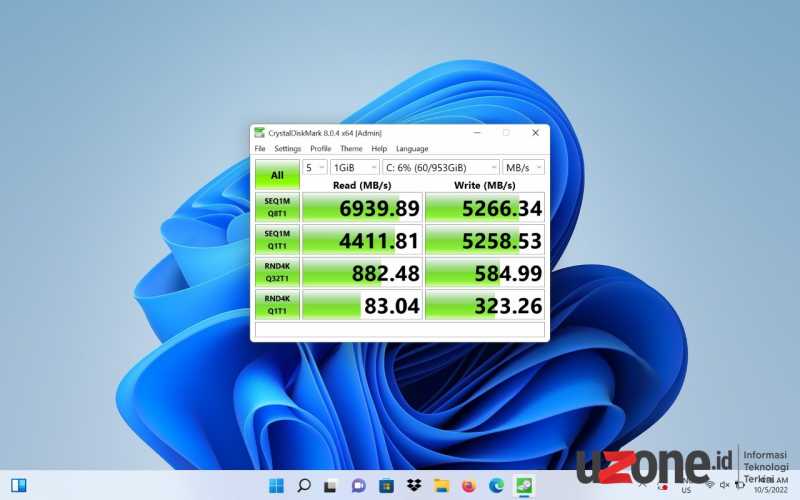800x500 pixels.
Task: Click the All benchmark button
Action: click(x=277, y=174)
